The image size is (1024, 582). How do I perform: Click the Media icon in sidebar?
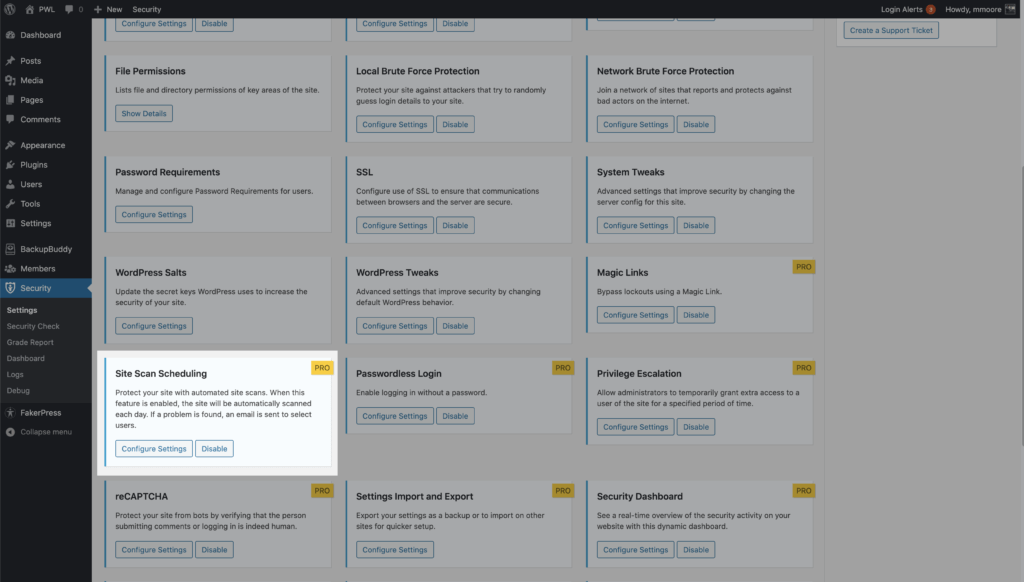(x=10, y=80)
